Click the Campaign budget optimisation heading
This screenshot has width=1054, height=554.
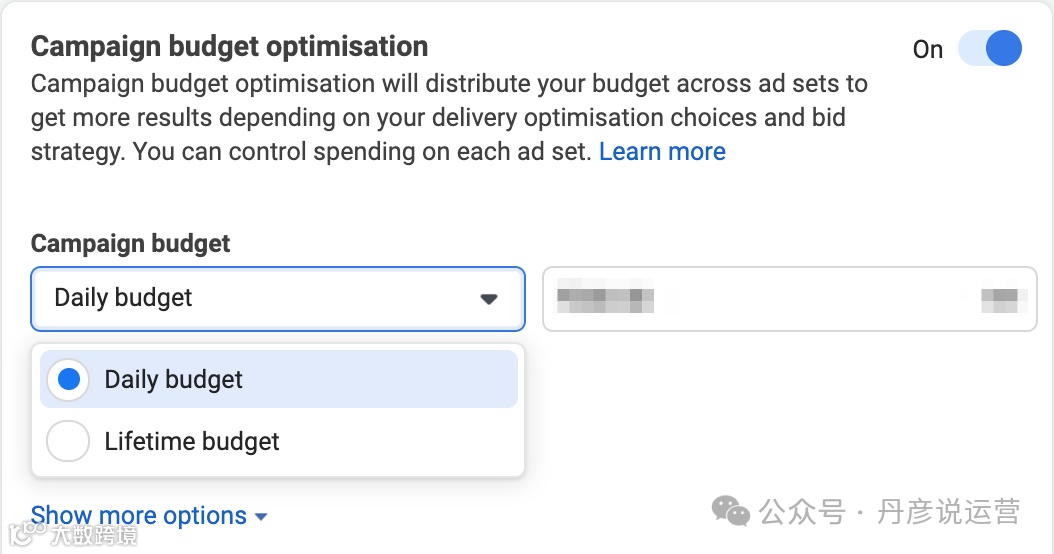tap(229, 46)
